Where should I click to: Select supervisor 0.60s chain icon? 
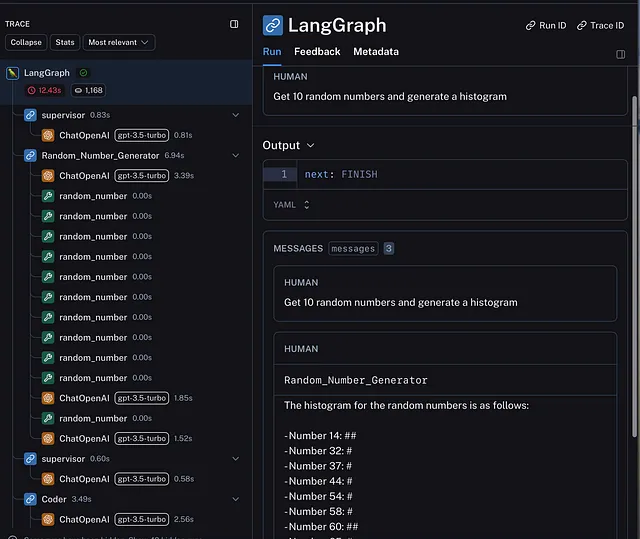(30, 459)
